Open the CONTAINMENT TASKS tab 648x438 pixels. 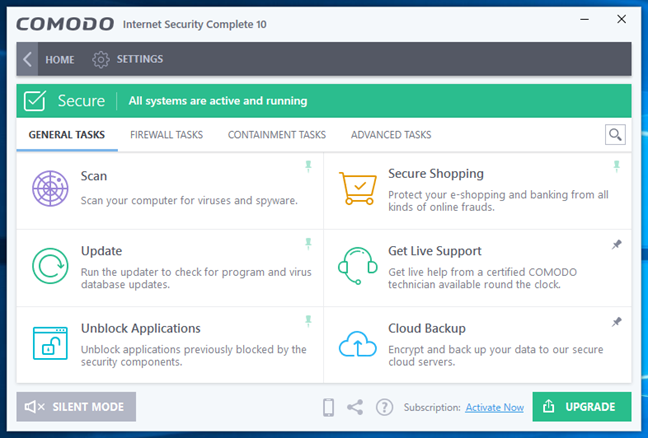coord(277,135)
